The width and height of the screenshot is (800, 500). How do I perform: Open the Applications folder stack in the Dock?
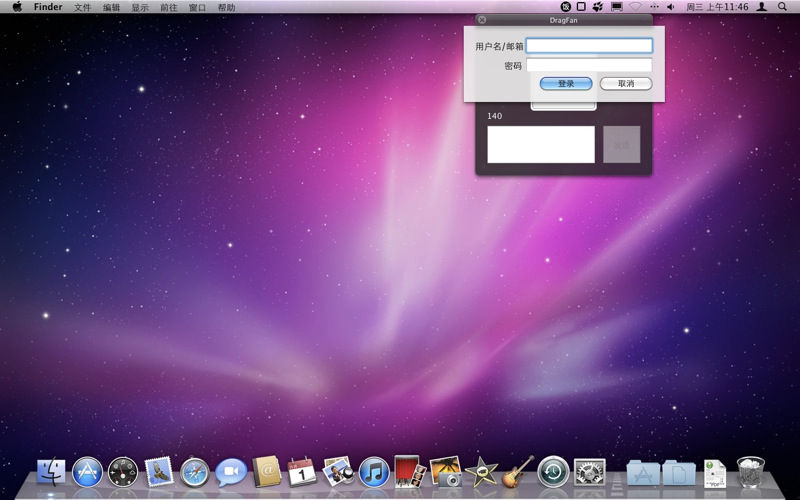[643, 472]
